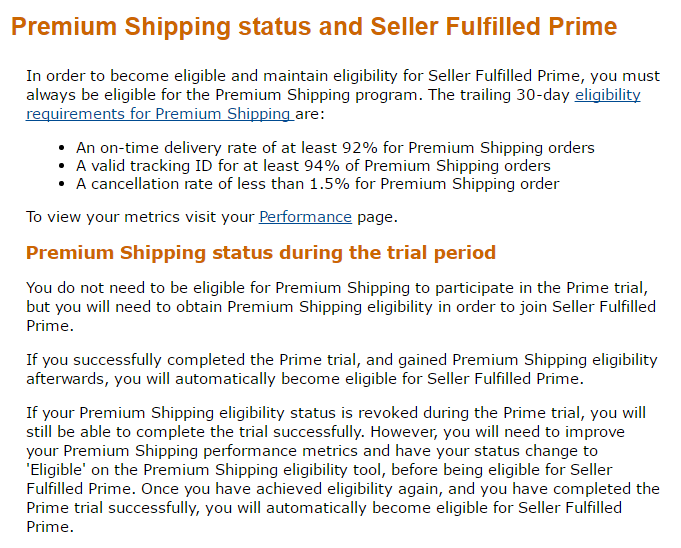
Task: Click the paragraph starting 'You do not need'
Action: 340,306
